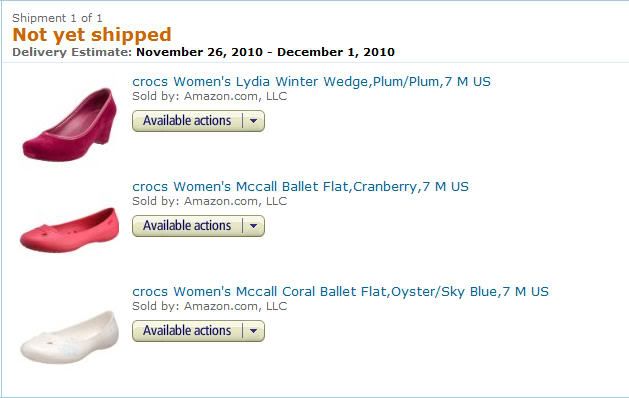Screen dimensions: 629x398
Task: Click Sold by Amazon.com text under Coral Ballet Flat
Action: coord(210,306)
